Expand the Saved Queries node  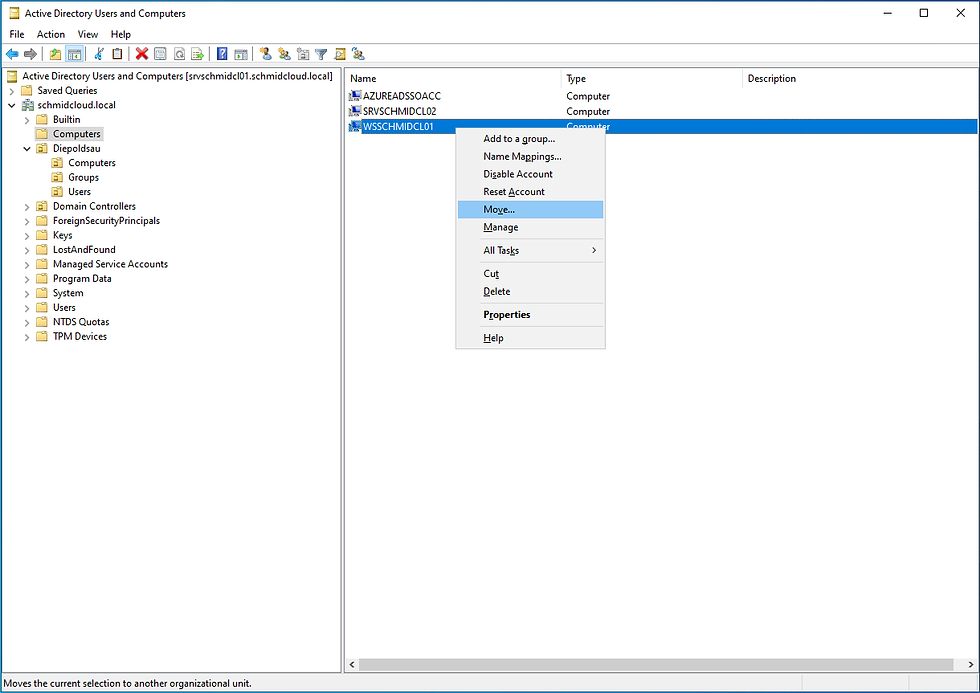(11, 91)
